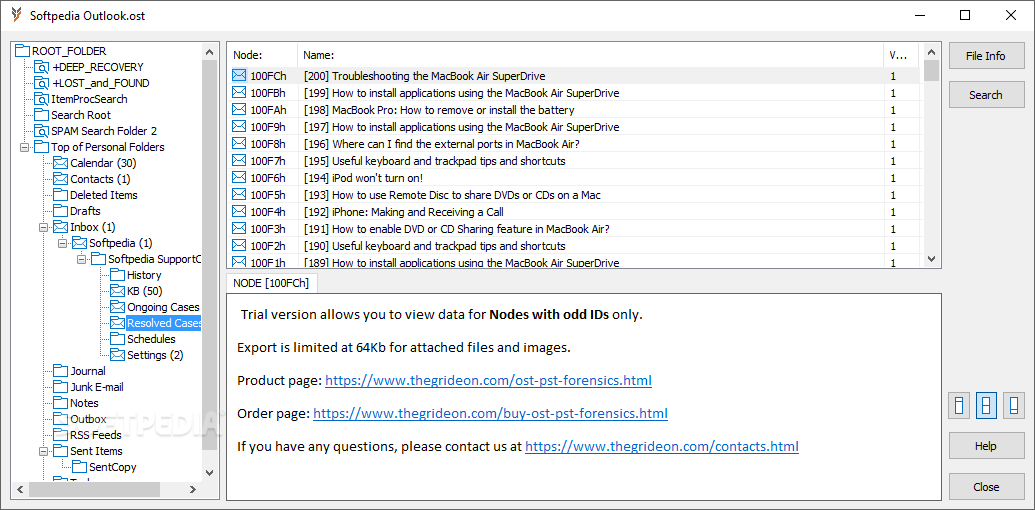This screenshot has width=1035, height=510.
Task: Click the KB (50) mail folder icon
Action: [117, 291]
